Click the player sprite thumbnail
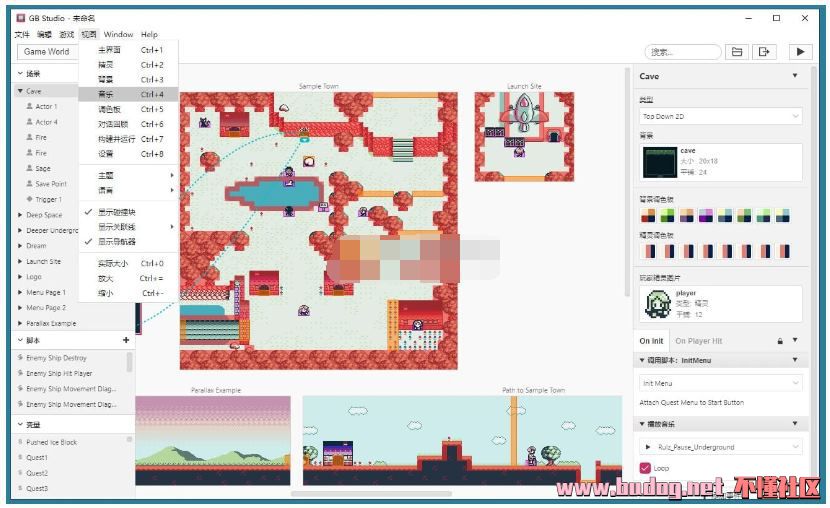This screenshot has height=508, width=830. coord(656,304)
